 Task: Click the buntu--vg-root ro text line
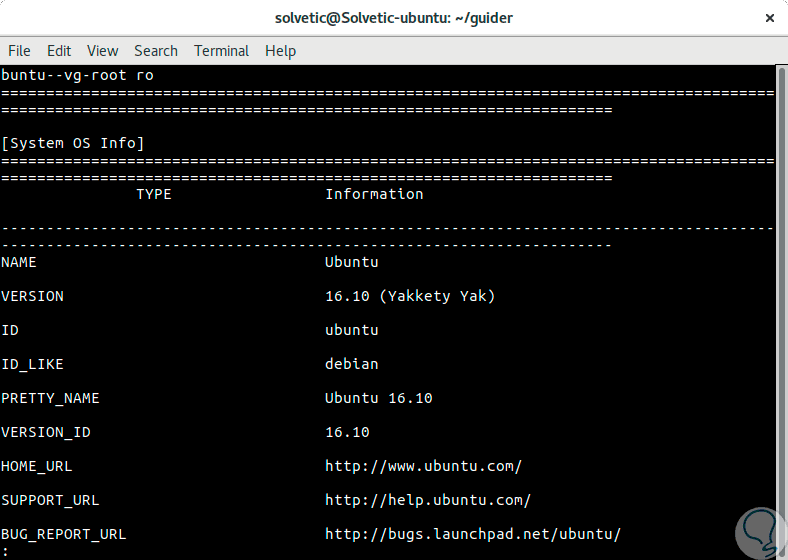tap(77, 75)
